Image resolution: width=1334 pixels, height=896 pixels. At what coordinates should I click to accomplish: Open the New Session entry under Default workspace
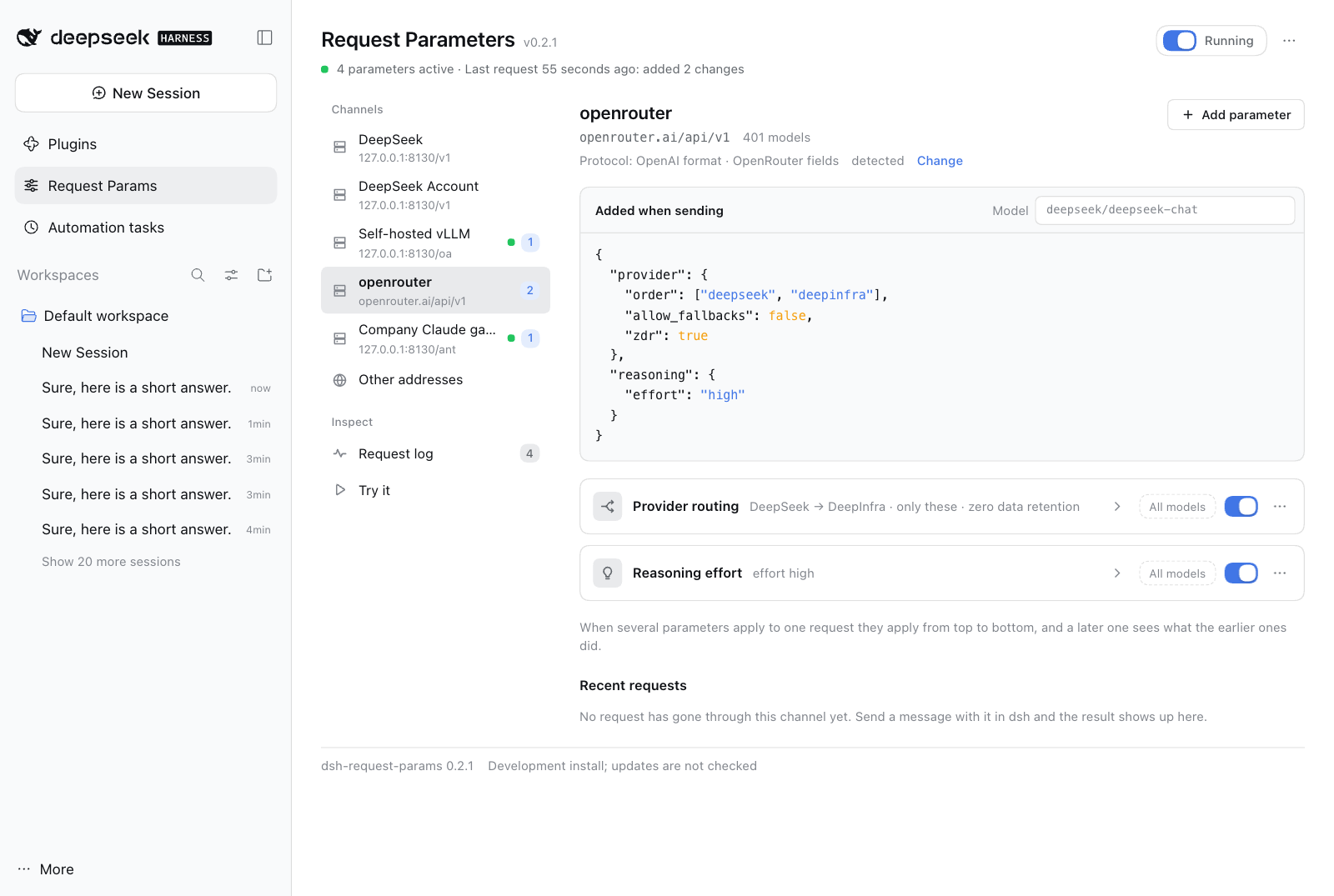[146, 353]
